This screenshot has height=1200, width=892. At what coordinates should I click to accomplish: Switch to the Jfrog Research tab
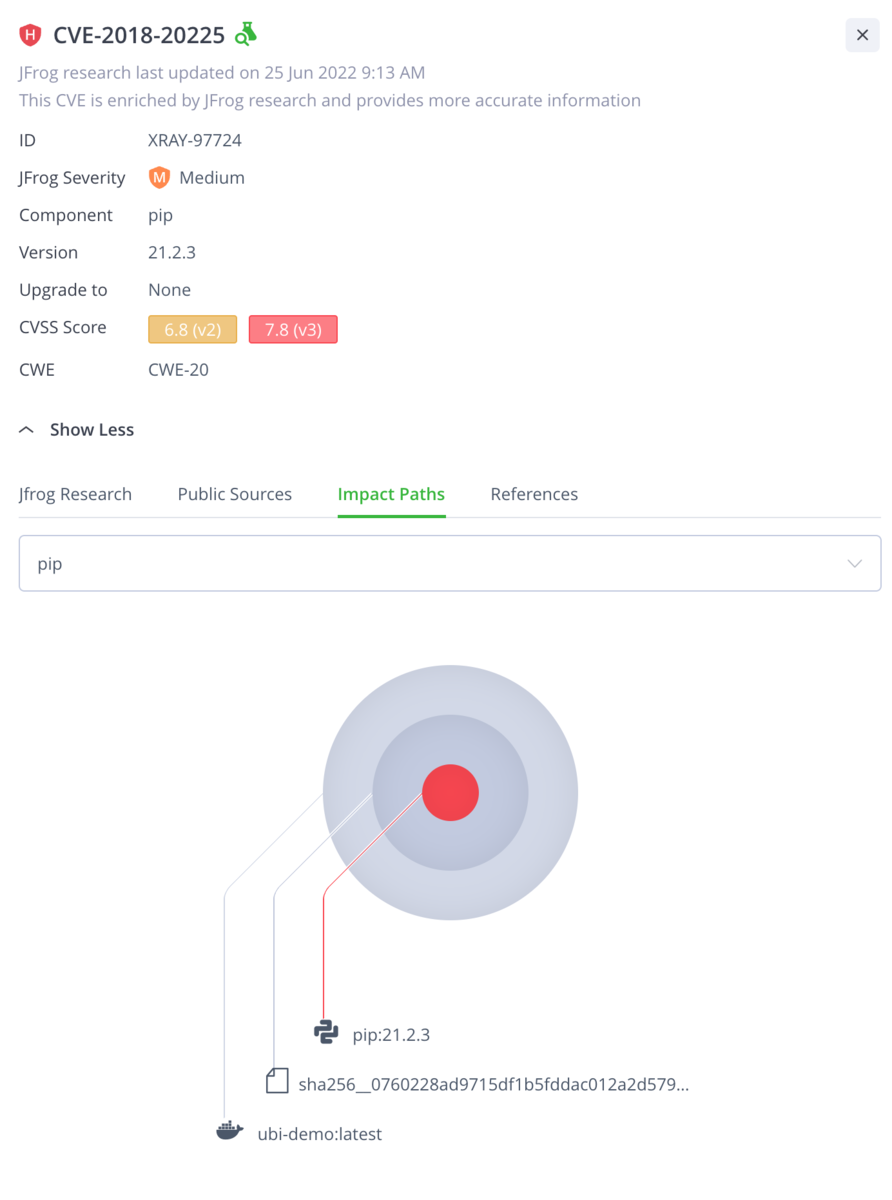[x=75, y=494]
